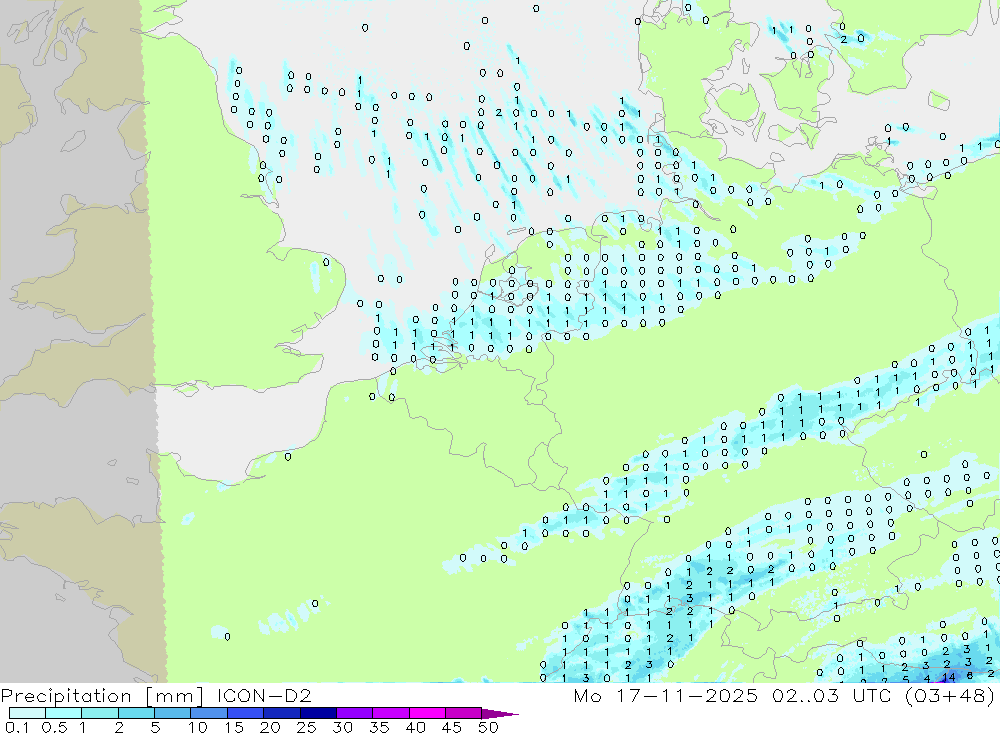Click the 'ICON-D2' model name

(x=264, y=695)
